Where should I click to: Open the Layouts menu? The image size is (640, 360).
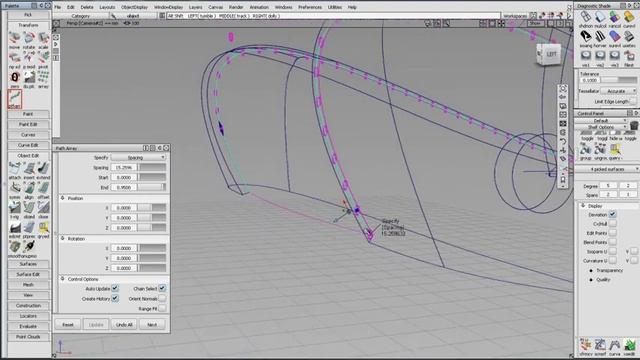(107, 7)
